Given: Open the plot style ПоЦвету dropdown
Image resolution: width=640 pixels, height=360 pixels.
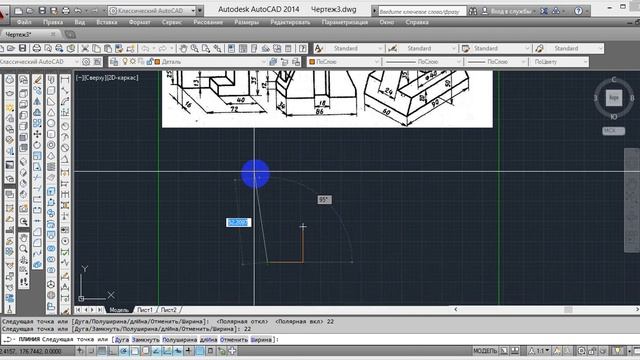Looking at the screenshot, I should pyautogui.click(x=559, y=62).
